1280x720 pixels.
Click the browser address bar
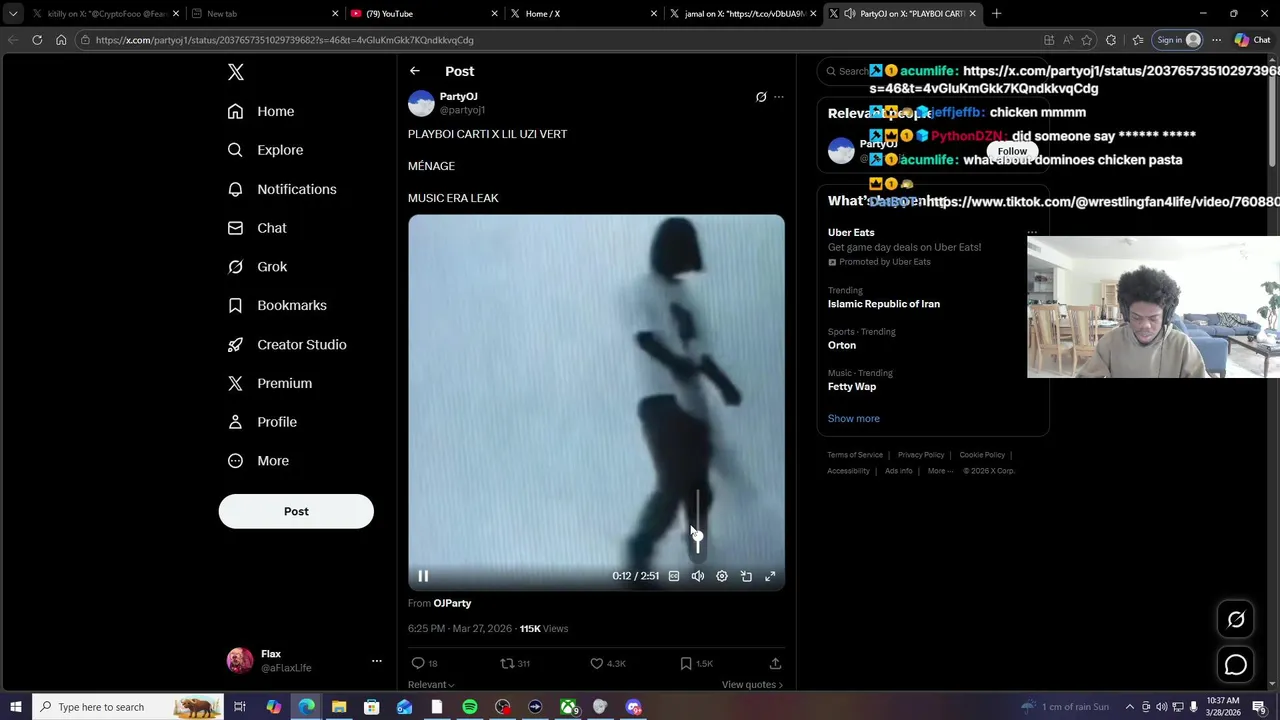point(560,40)
